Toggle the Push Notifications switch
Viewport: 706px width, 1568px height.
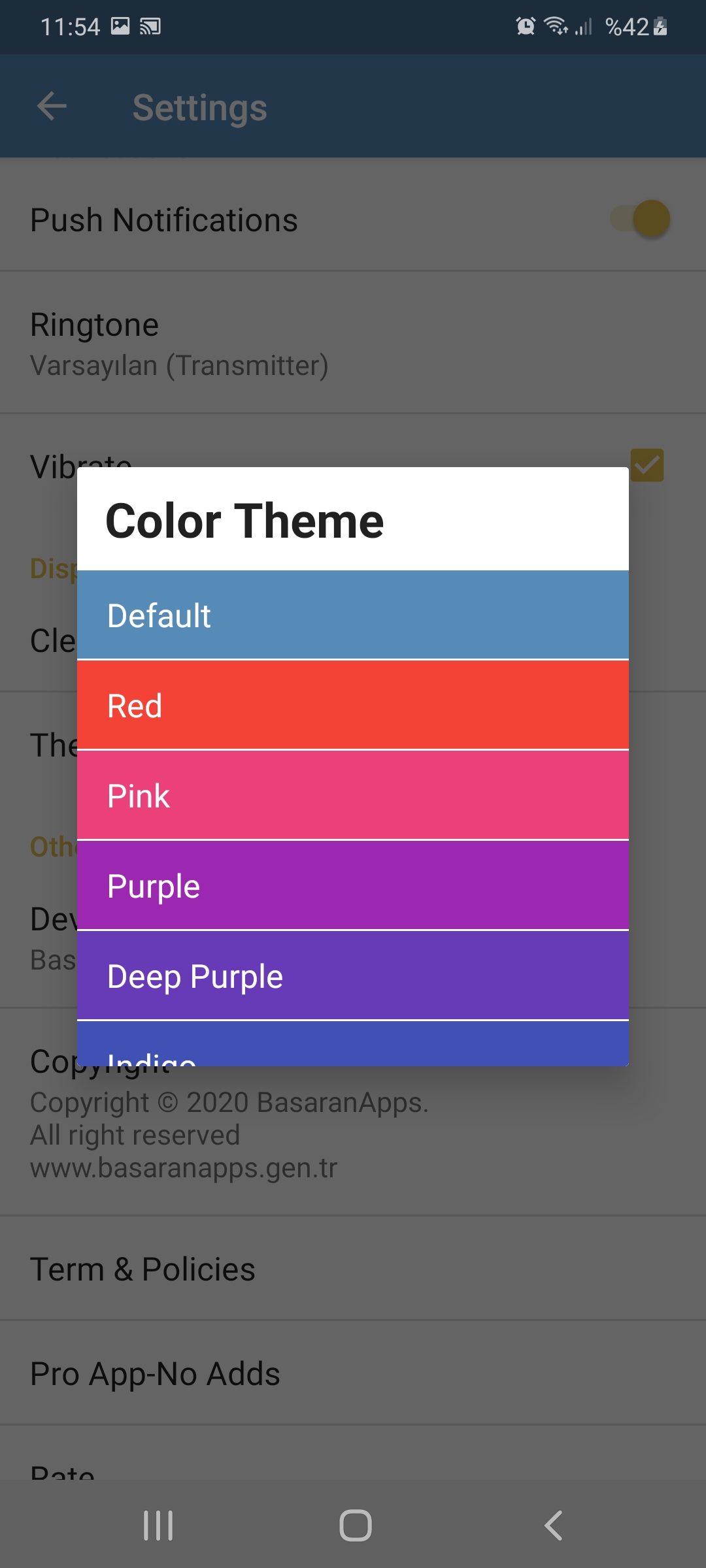[x=641, y=219]
